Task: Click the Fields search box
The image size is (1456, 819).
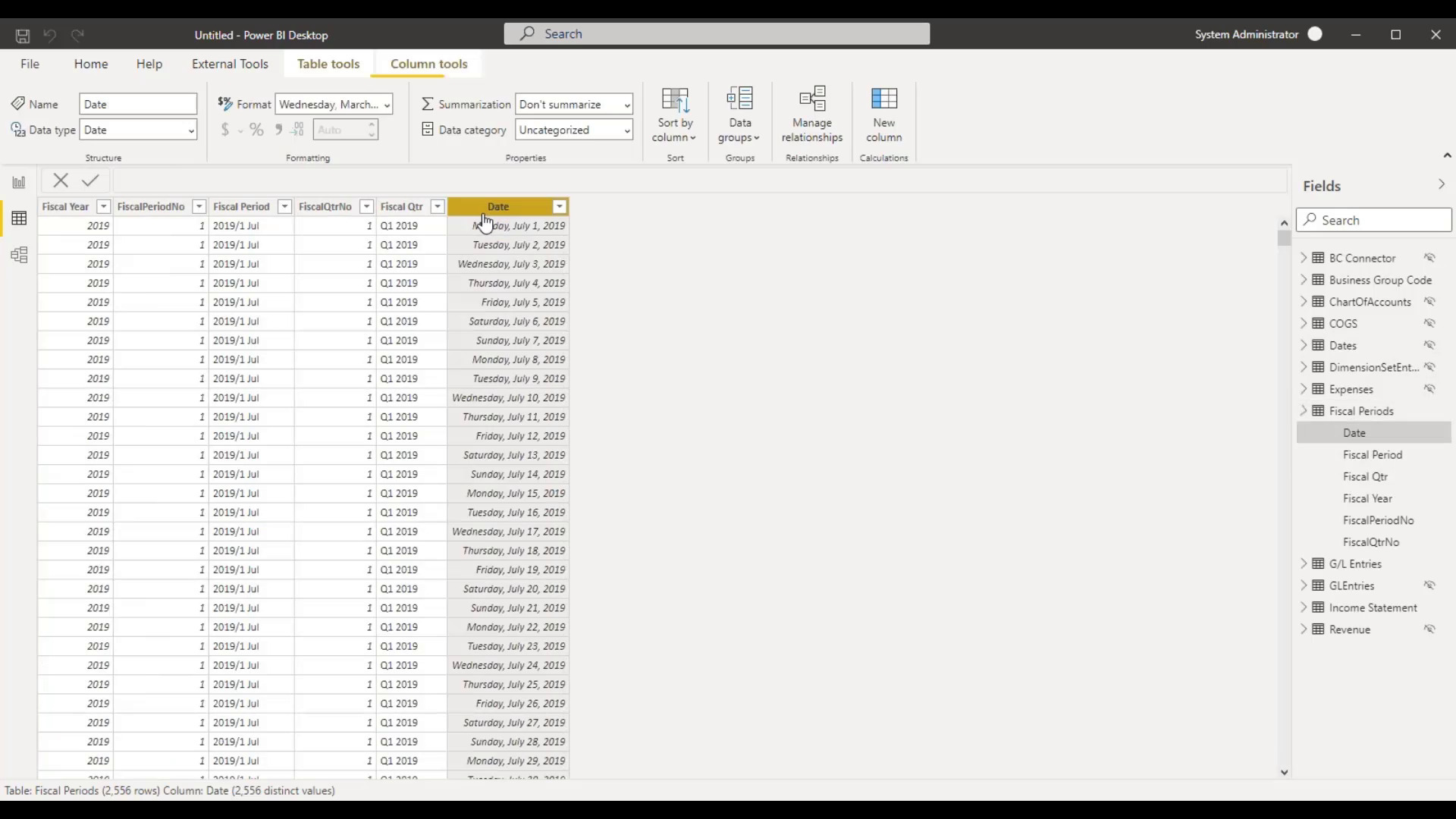Action: point(1373,220)
